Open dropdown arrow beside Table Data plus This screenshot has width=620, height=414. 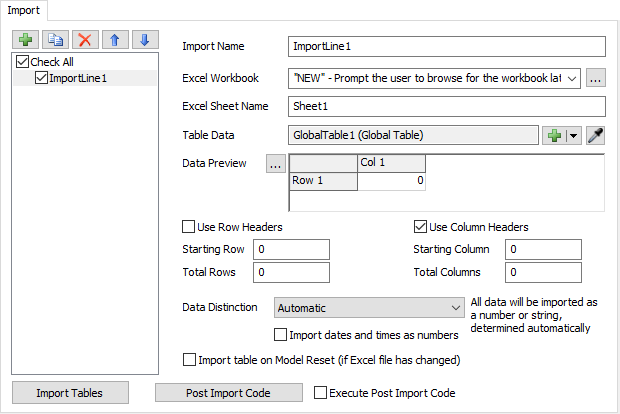pyautogui.click(x=573, y=135)
